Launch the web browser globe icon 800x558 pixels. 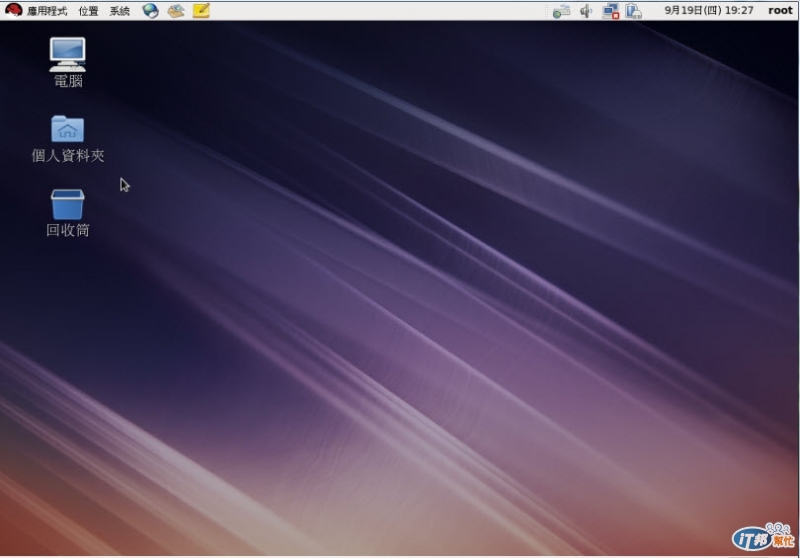click(x=151, y=11)
